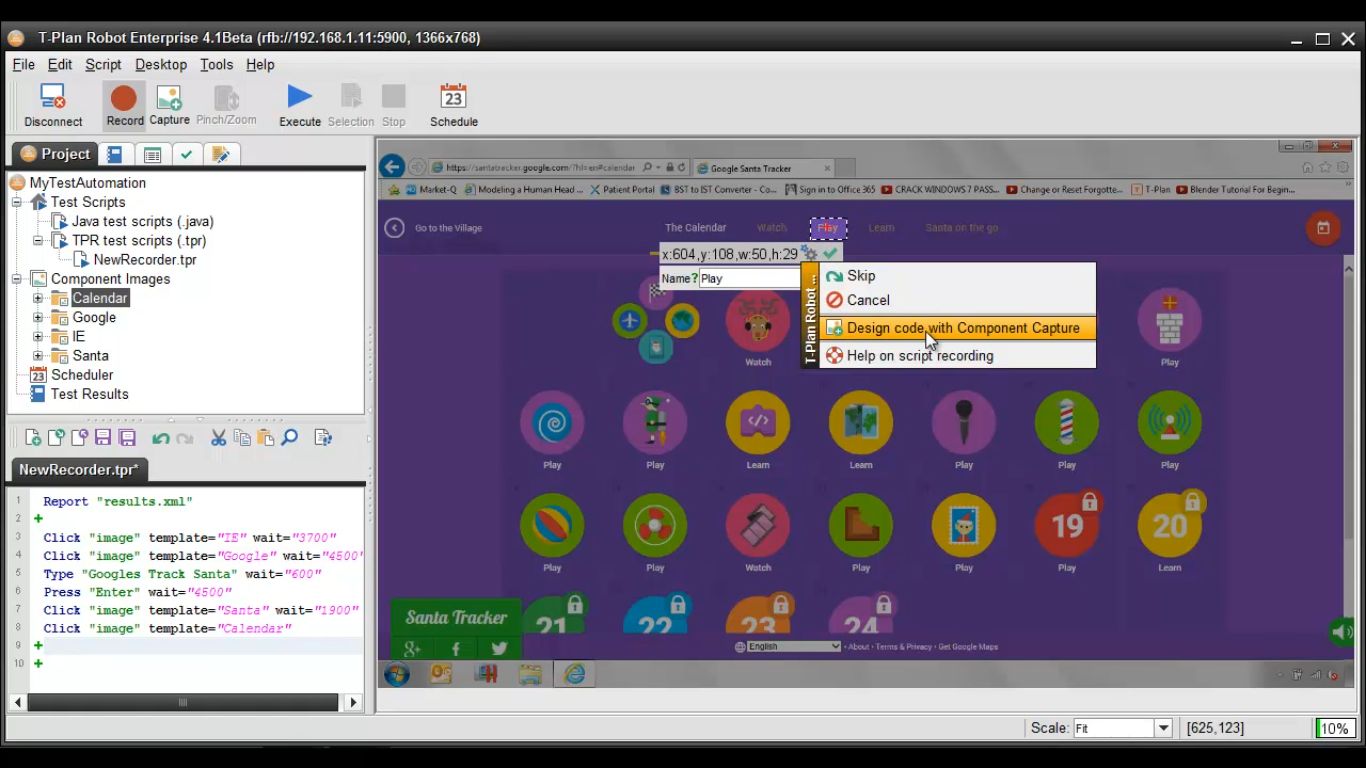Open the English language dropdown on the page

[794, 646]
